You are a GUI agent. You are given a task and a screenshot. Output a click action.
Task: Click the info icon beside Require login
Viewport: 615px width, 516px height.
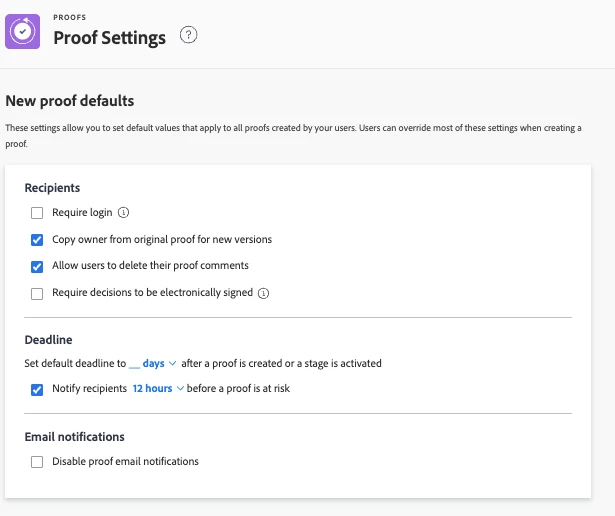pyautogui.click(x=124, y=212)
